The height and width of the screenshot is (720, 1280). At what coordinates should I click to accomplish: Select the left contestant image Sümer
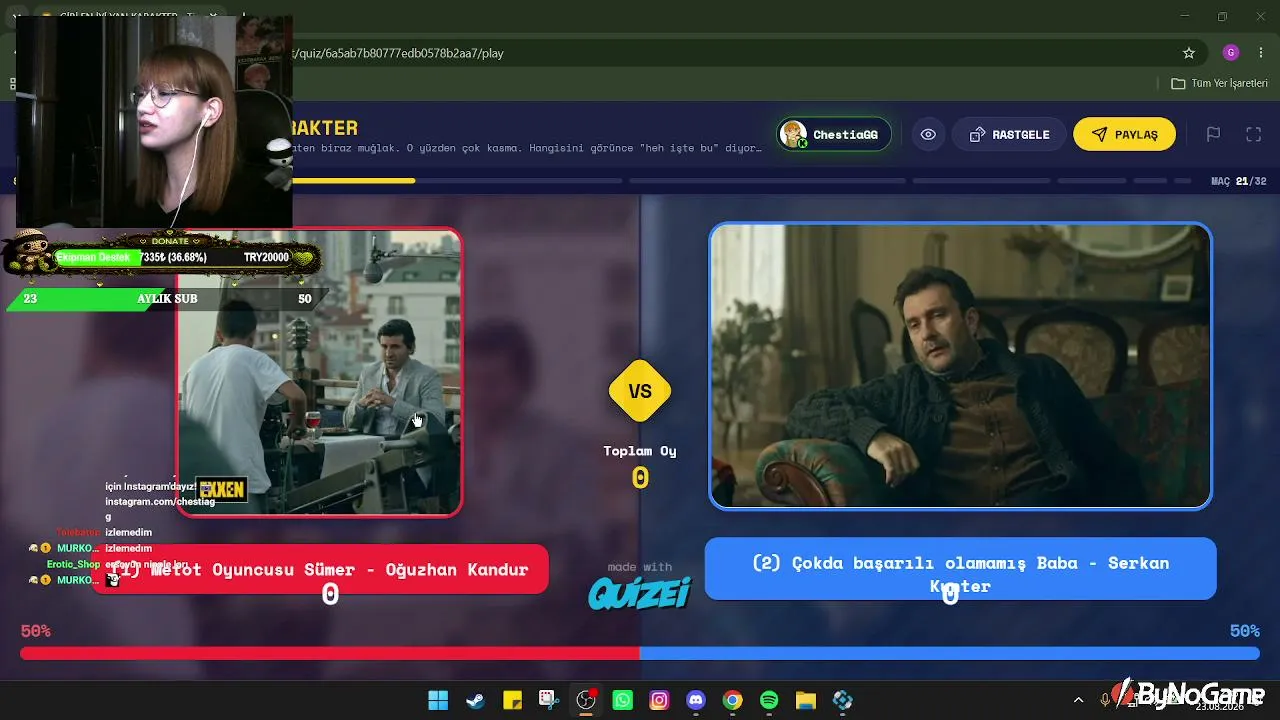tap(319, 372)
